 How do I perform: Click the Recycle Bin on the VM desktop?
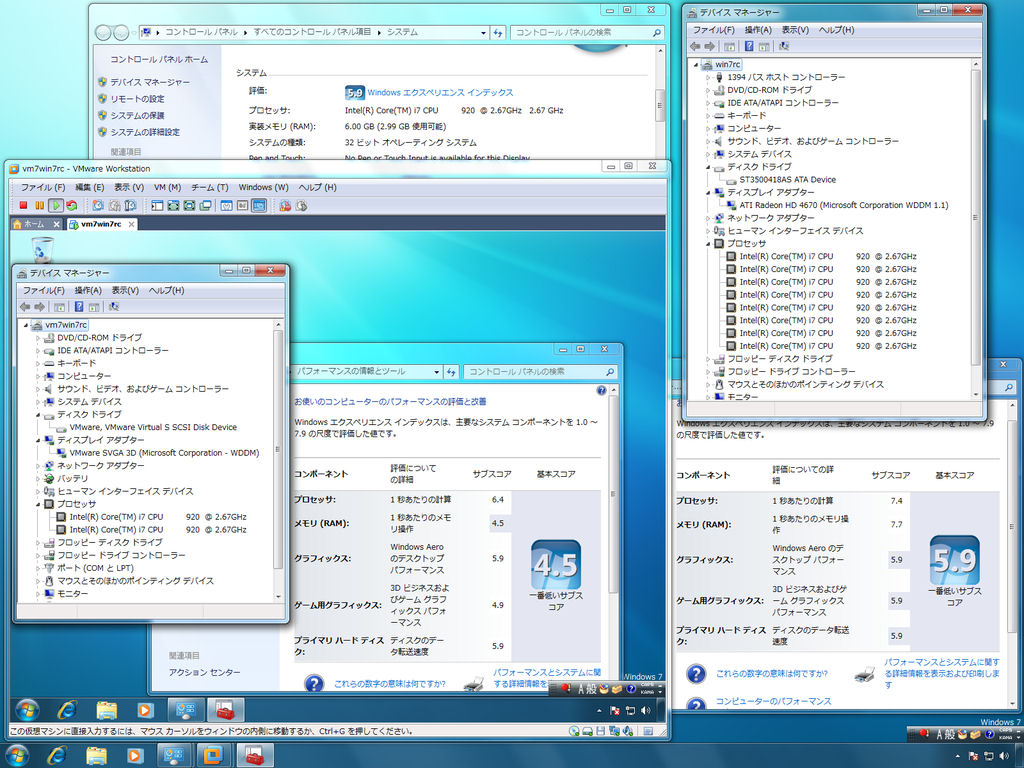(x=42, y=249)
